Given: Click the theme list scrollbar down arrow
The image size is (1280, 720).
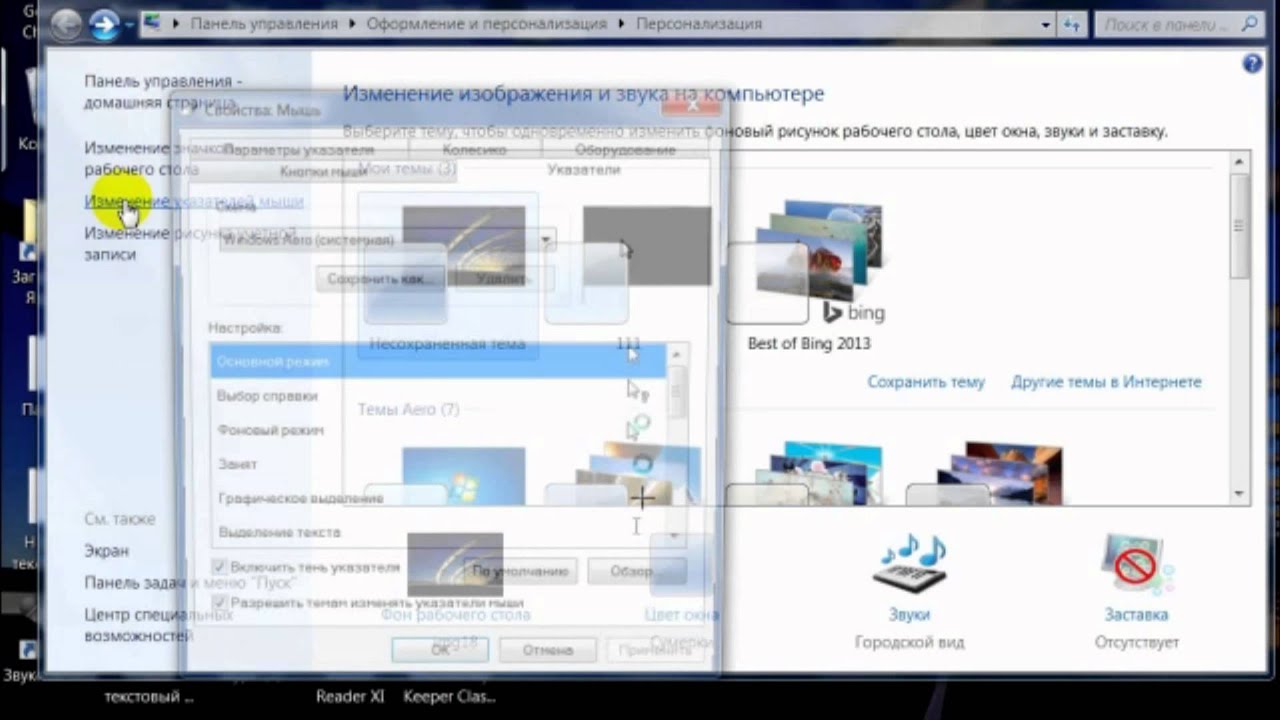Looking at the screenshot, I should [x=1240, y=494].
